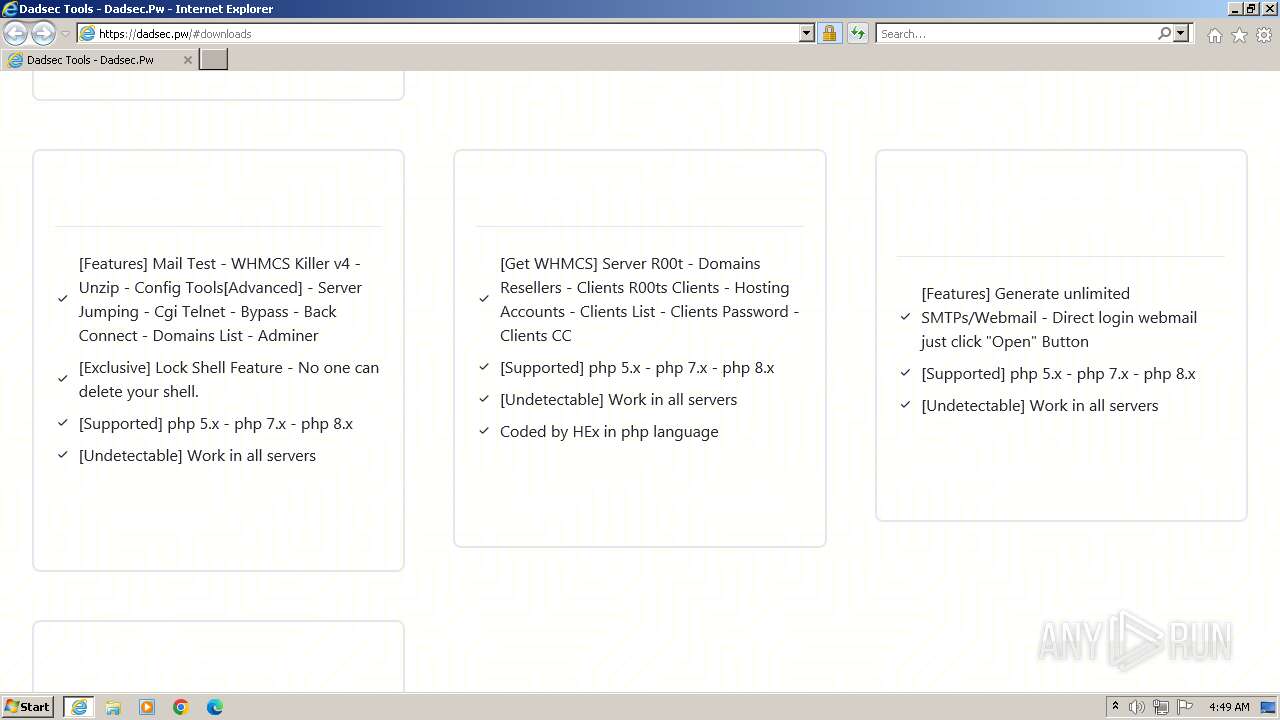Click checkmark beside '[Exclusive] Lock Shell Feature'

tap(63, 380)
